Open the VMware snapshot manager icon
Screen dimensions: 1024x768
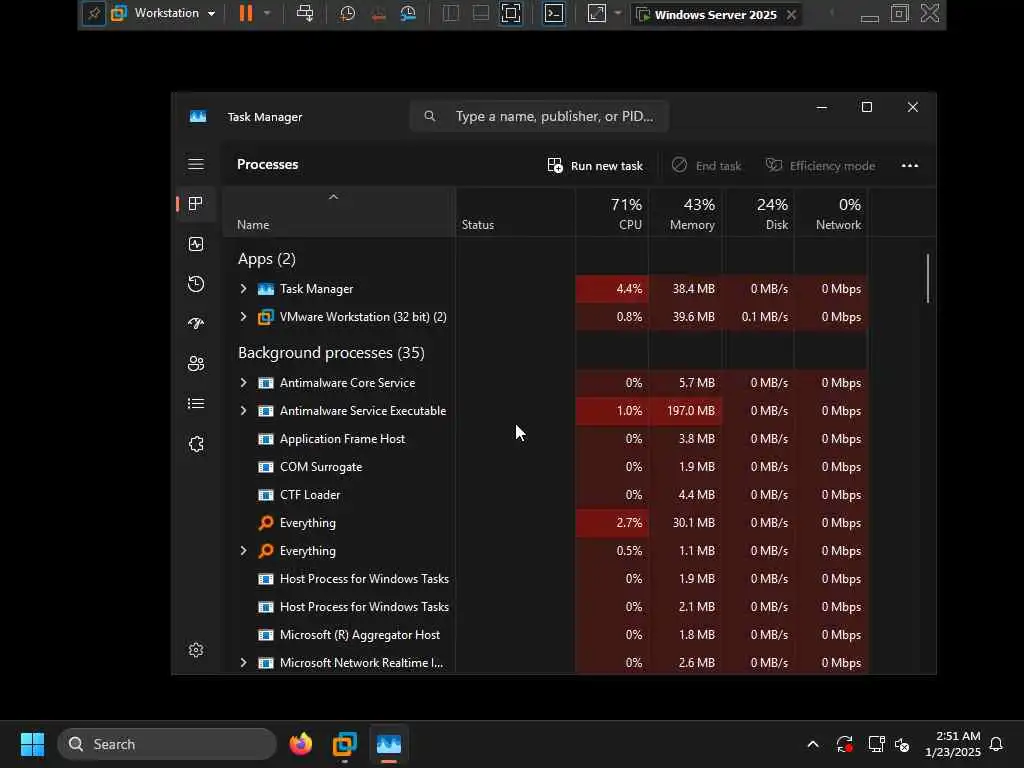(409, 14)
